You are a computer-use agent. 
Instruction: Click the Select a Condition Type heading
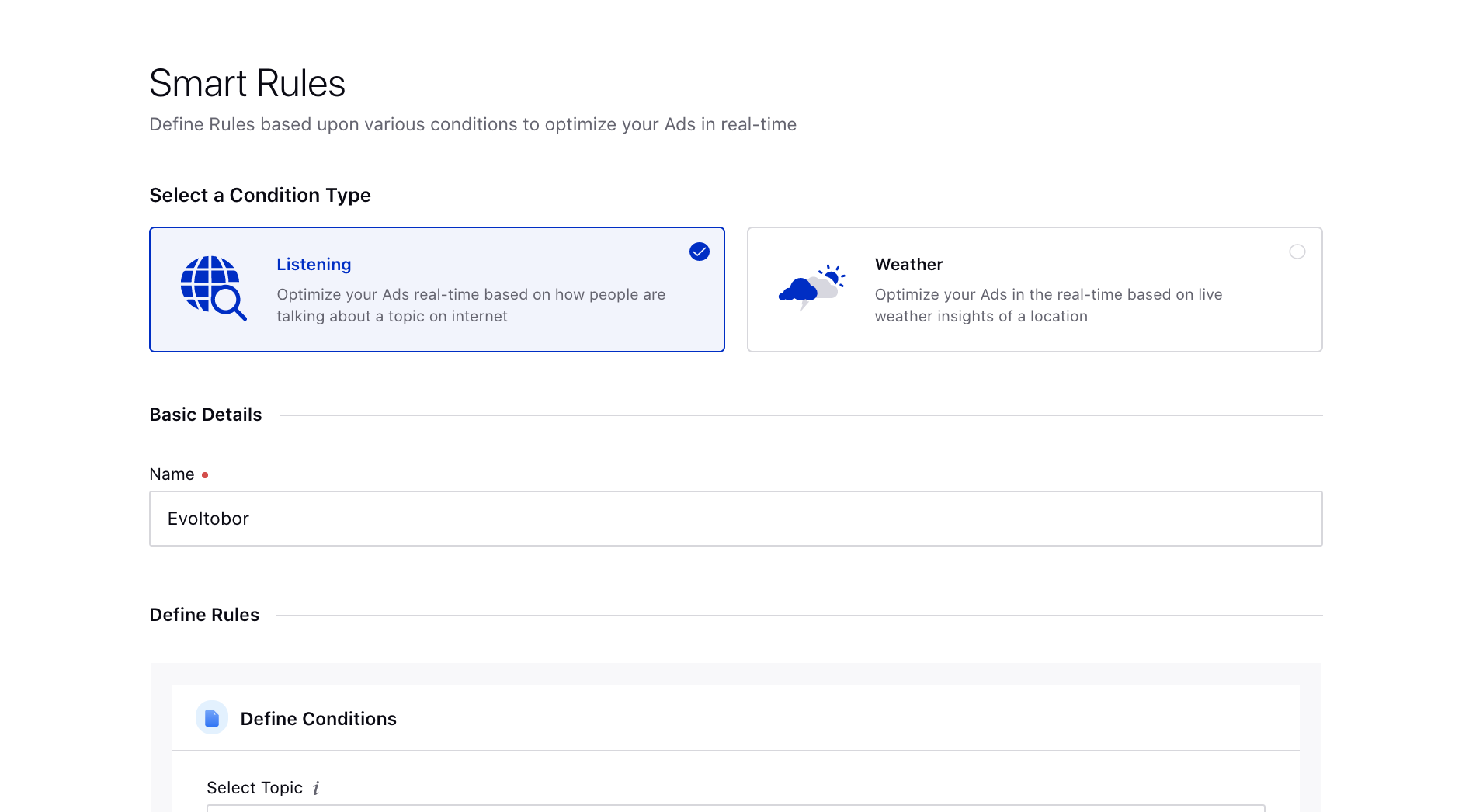260,195
